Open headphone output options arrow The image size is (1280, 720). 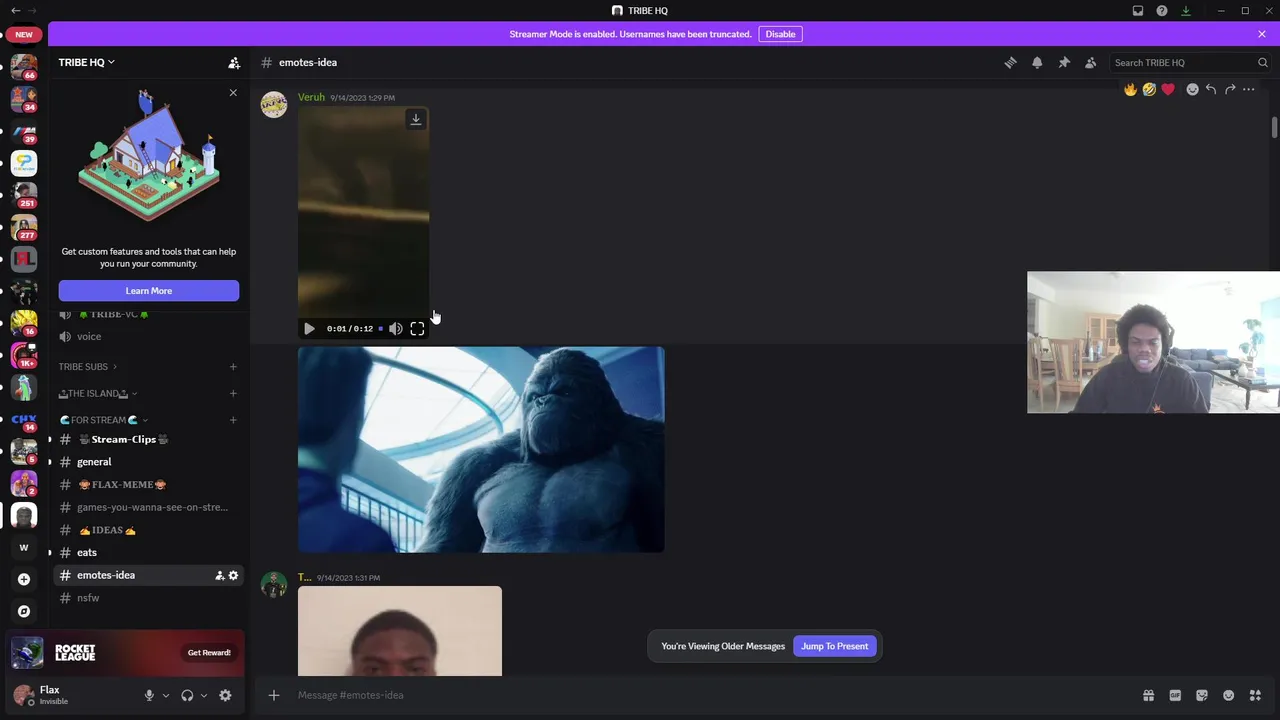click(204, 695)
